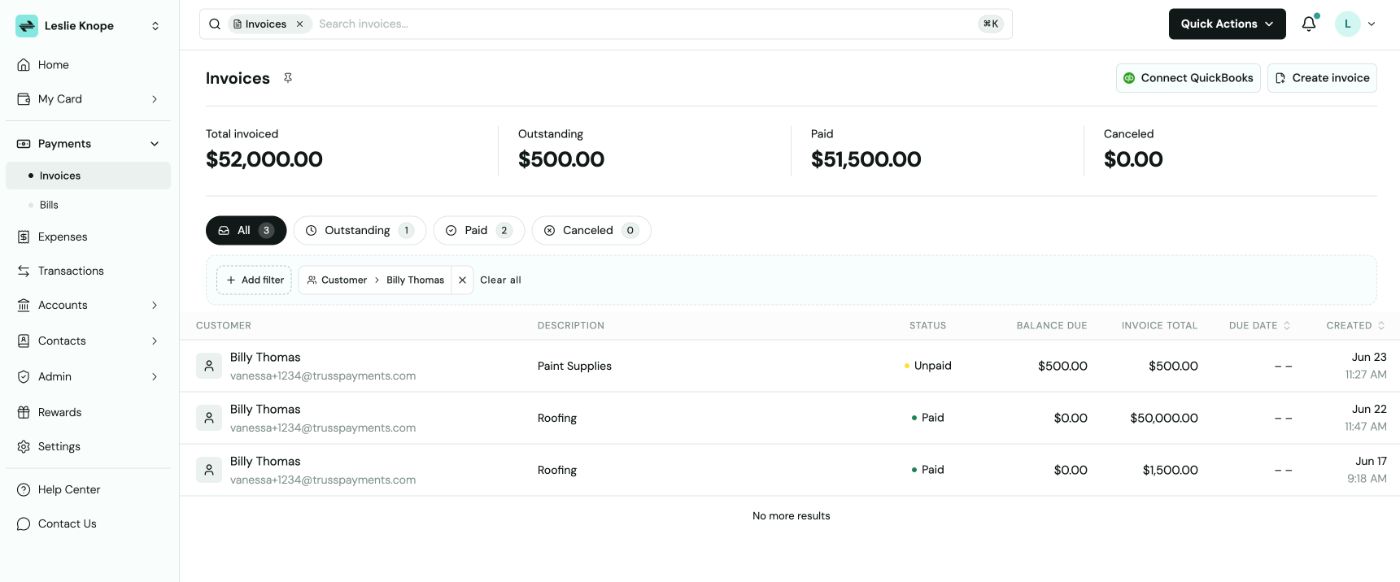Viewport: 1400px width, 582px height.
Task: Sort by the Created column
Action: point(1355,326)
